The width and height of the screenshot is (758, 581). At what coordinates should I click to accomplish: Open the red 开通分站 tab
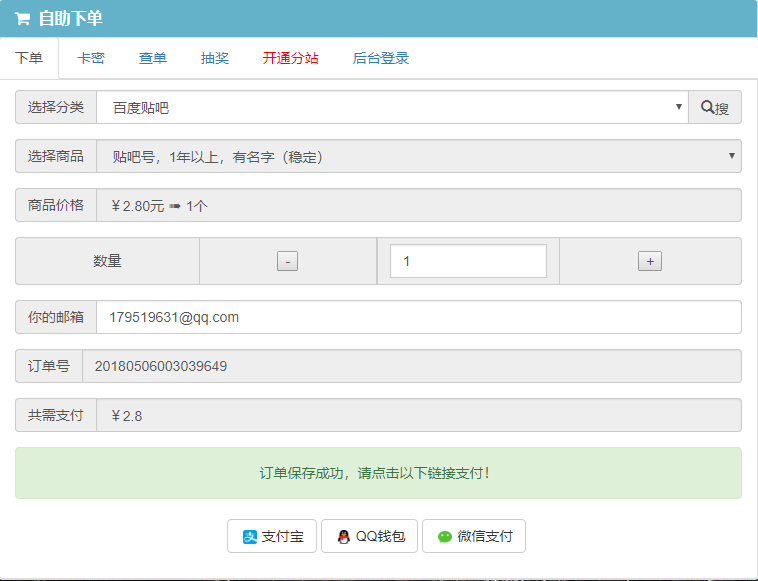291,58
